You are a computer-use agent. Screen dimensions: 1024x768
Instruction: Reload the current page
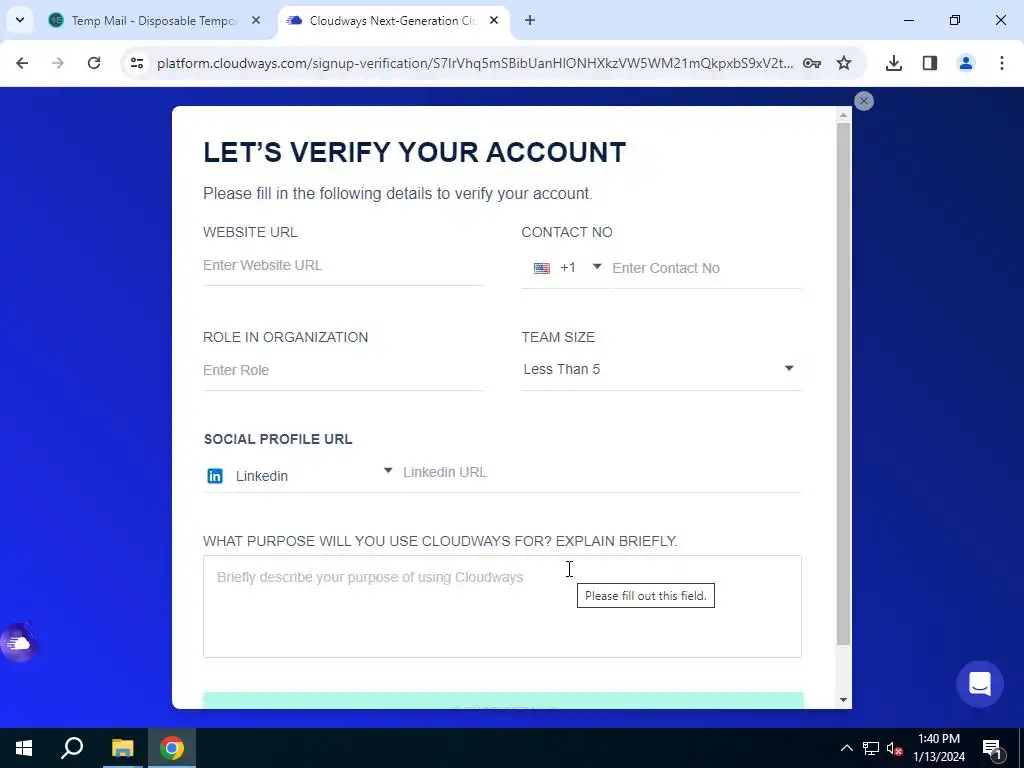pos(94,63)
